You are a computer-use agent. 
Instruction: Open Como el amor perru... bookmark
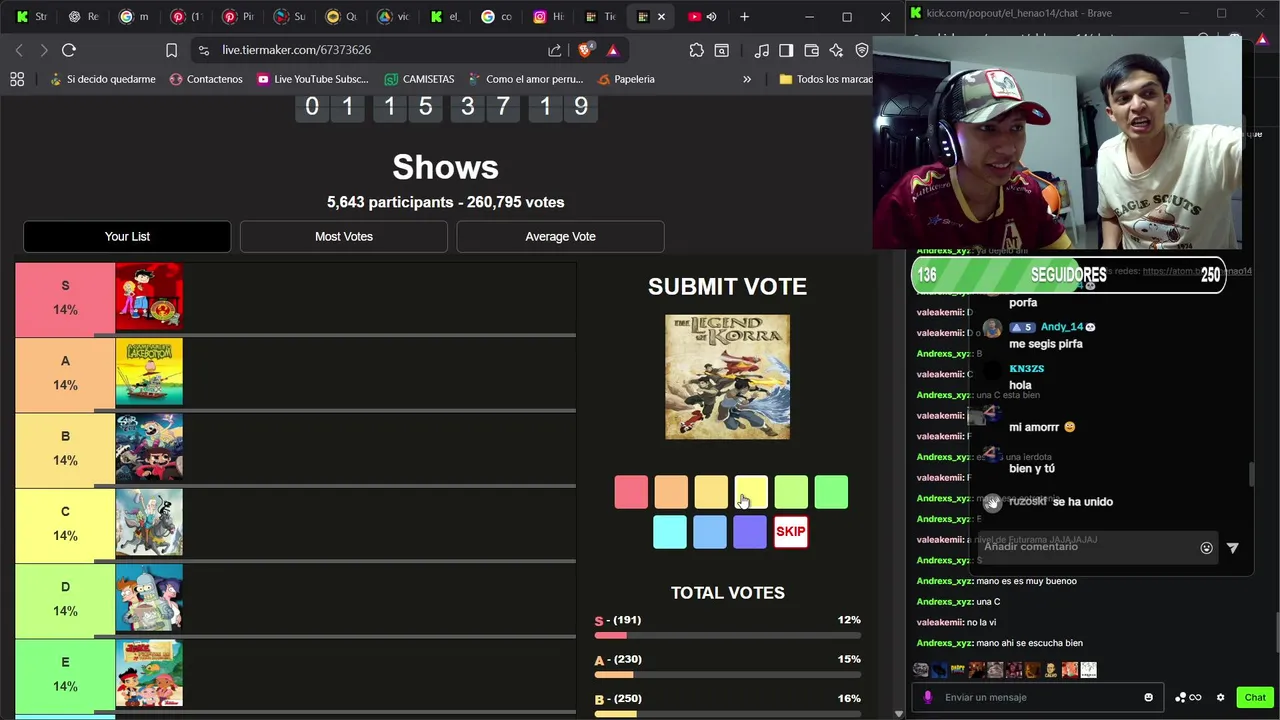pos(525,79)
